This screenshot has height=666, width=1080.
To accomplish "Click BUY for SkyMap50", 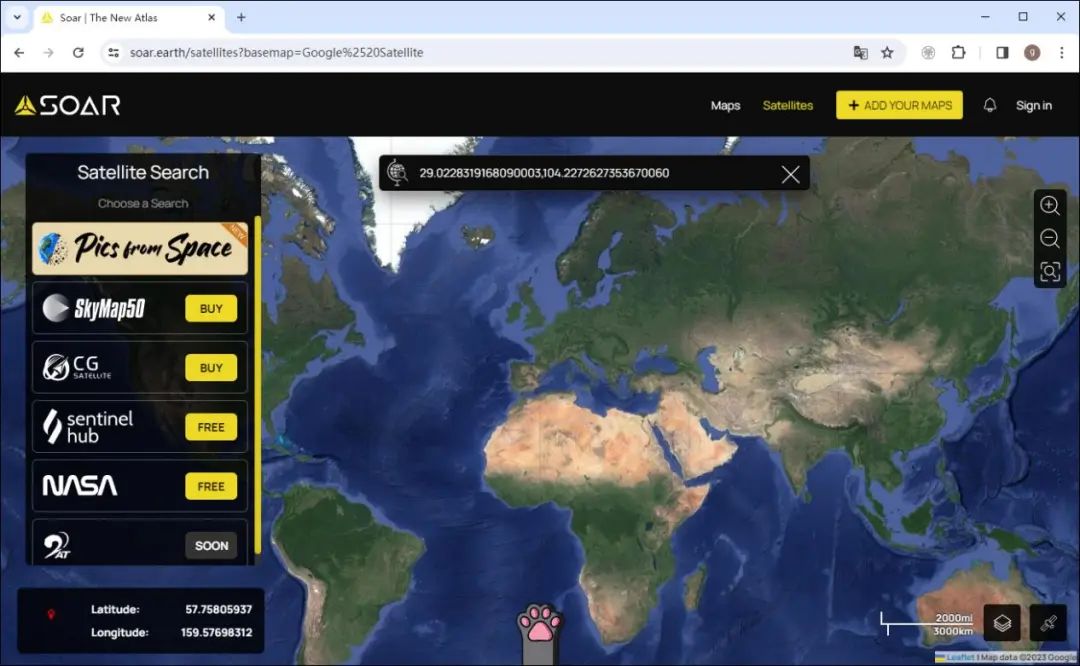I will [211, 309].
